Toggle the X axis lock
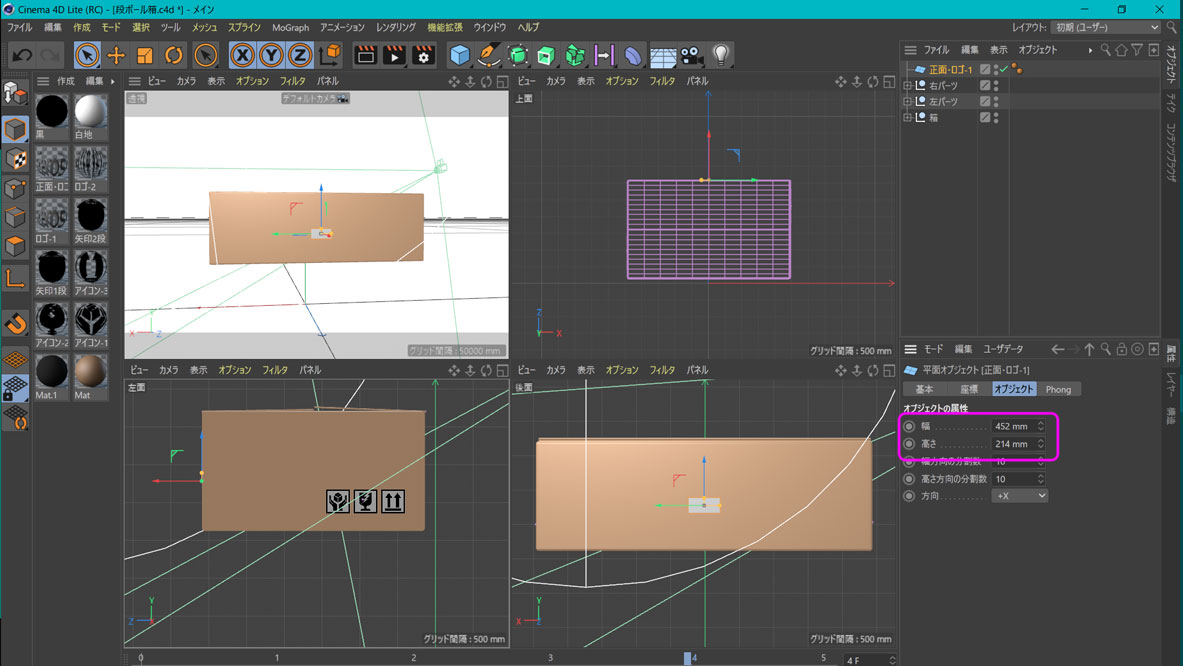1183x666 pixels. point(242,55)
